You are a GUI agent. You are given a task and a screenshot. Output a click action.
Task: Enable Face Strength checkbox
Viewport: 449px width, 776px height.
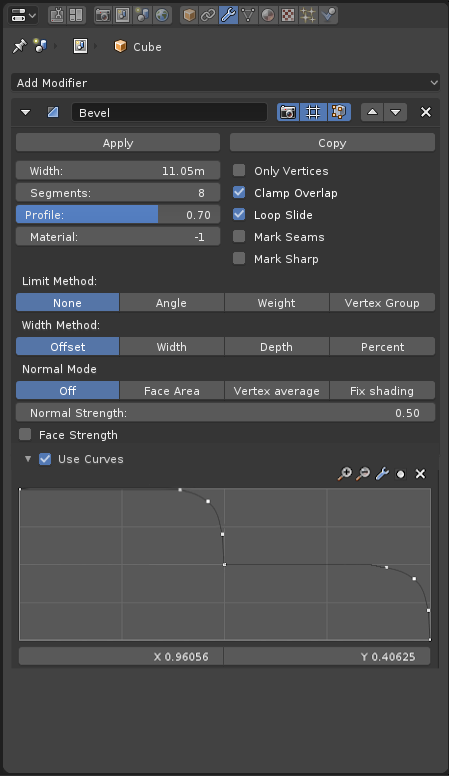(x=25, y=435)
